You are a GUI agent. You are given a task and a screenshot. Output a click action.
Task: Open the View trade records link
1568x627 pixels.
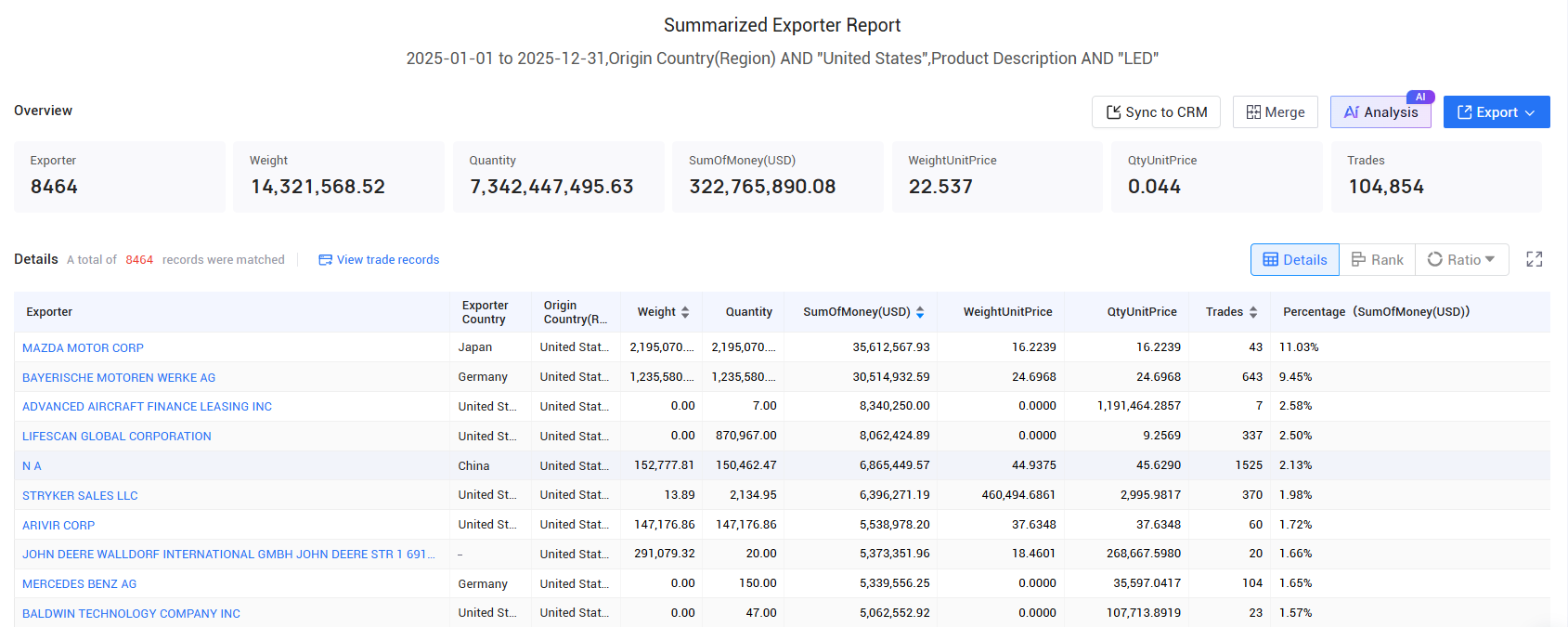coord(379,260)
